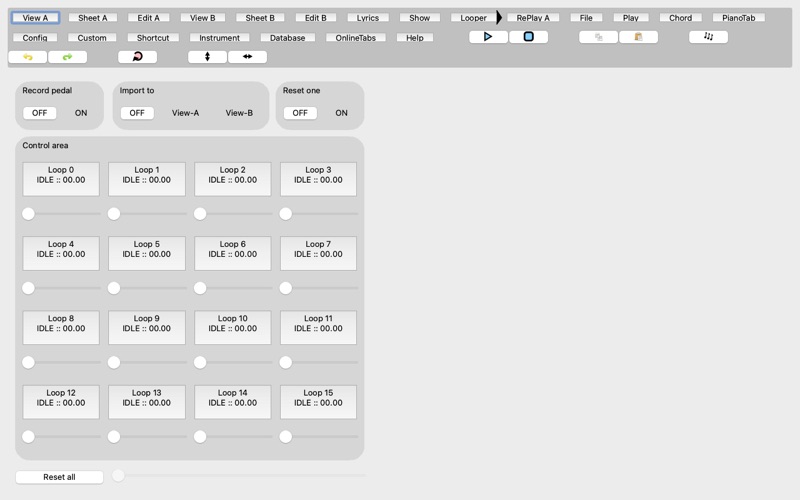Open the Edit A tab

[x=148, y=18]
